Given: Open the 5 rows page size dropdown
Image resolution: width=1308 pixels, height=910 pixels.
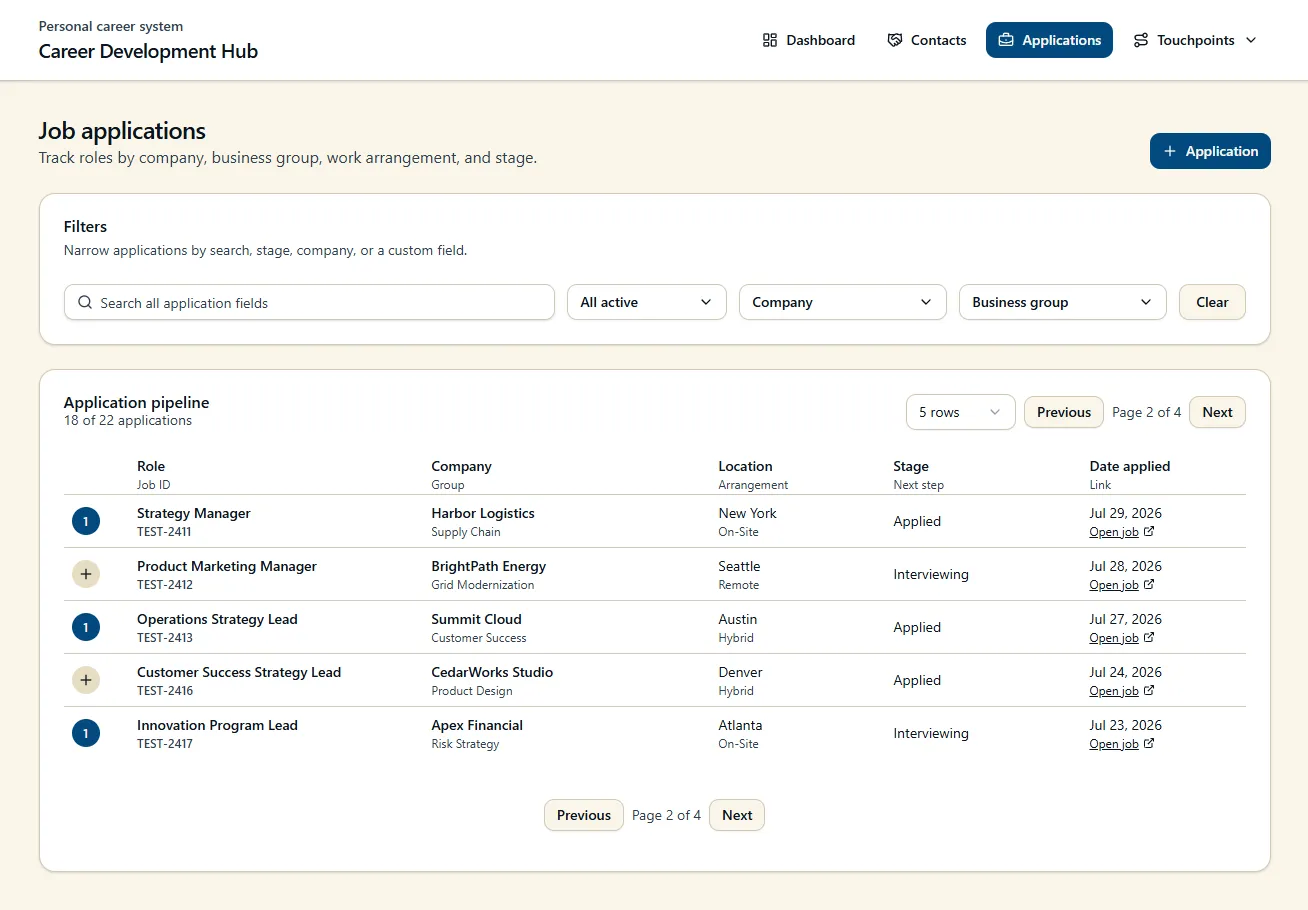Looking at the screenshot, I should 961,412.
